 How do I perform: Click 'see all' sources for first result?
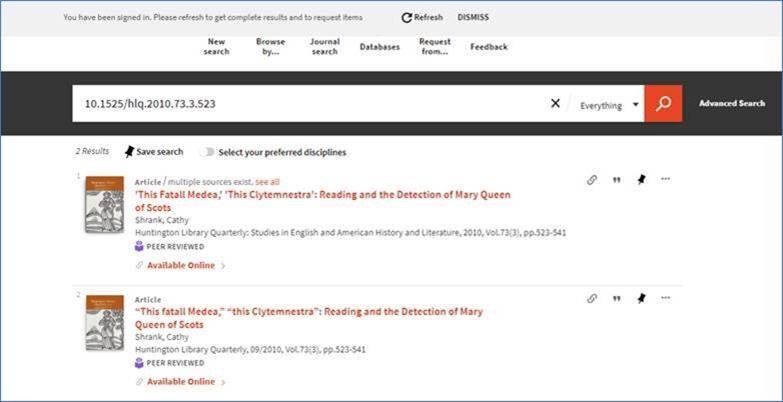267,182
